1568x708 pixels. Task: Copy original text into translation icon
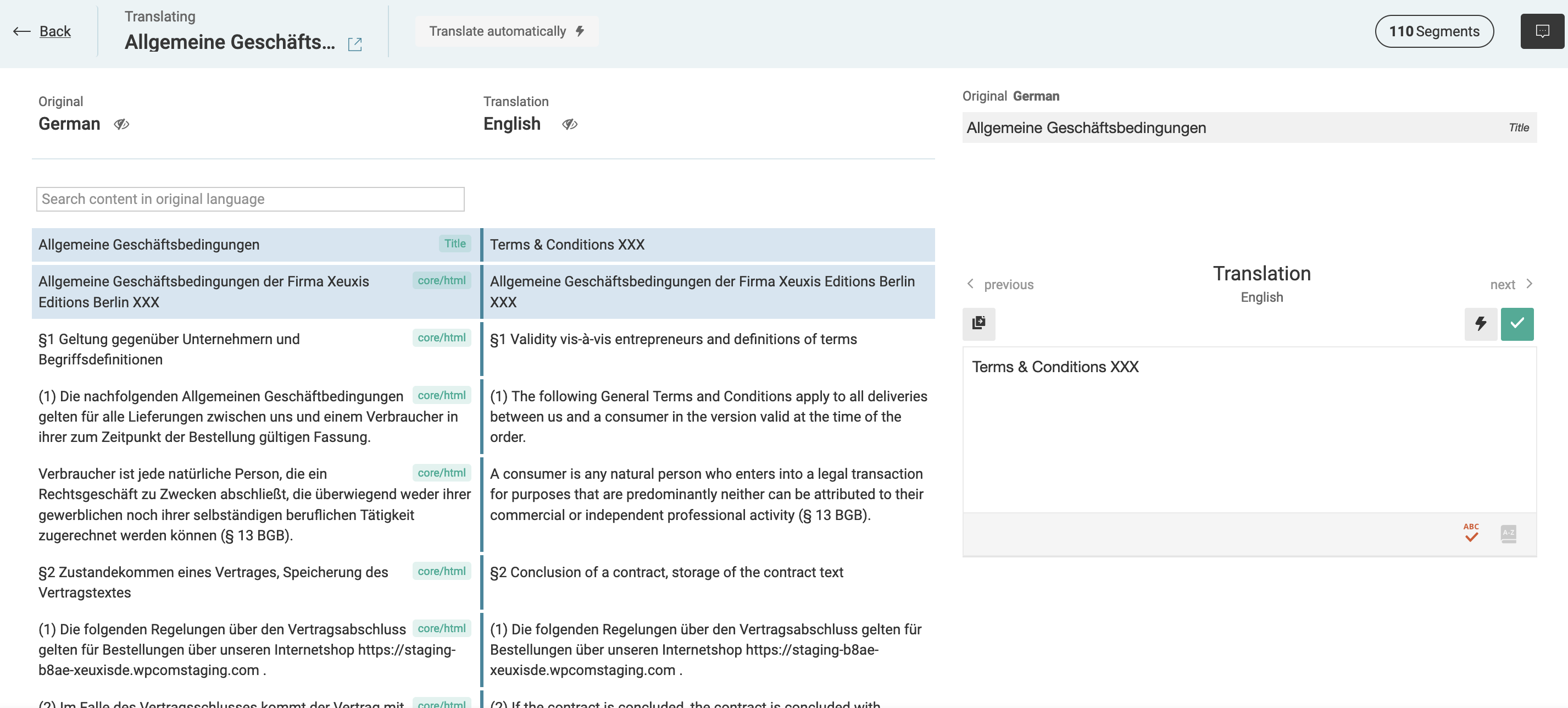tap(978, 323)
